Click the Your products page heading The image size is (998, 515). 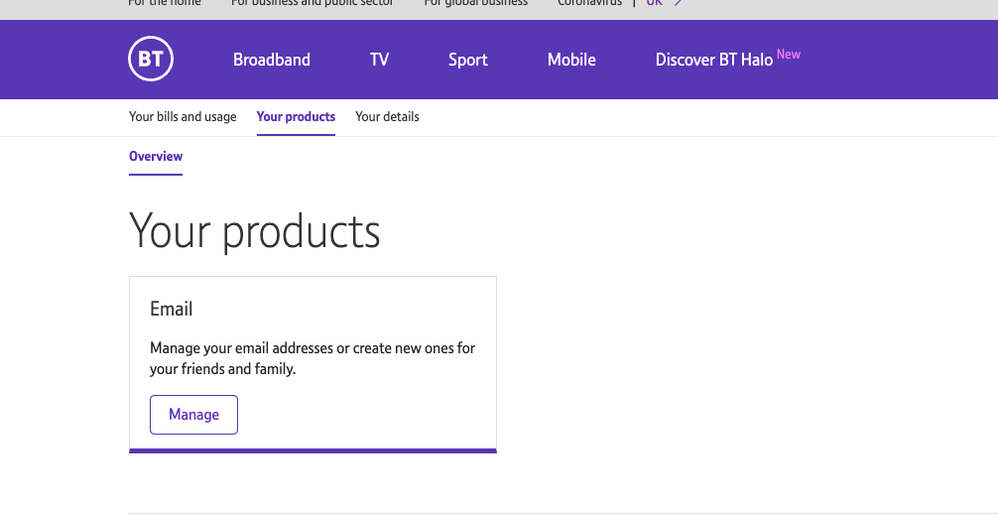pos(254,231)
